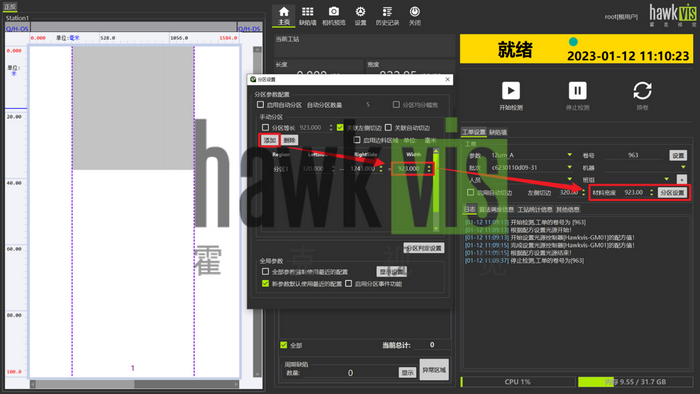Click the 添加 button in manual partition
Viewport: 700px width, 394px height.
[270, 140]
